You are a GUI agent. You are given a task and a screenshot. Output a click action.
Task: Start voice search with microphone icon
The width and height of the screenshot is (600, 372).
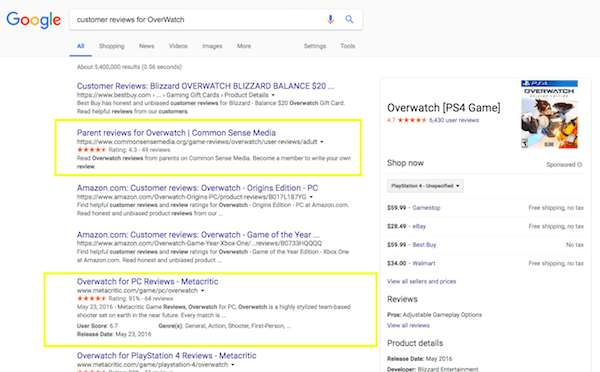[331, 20]
